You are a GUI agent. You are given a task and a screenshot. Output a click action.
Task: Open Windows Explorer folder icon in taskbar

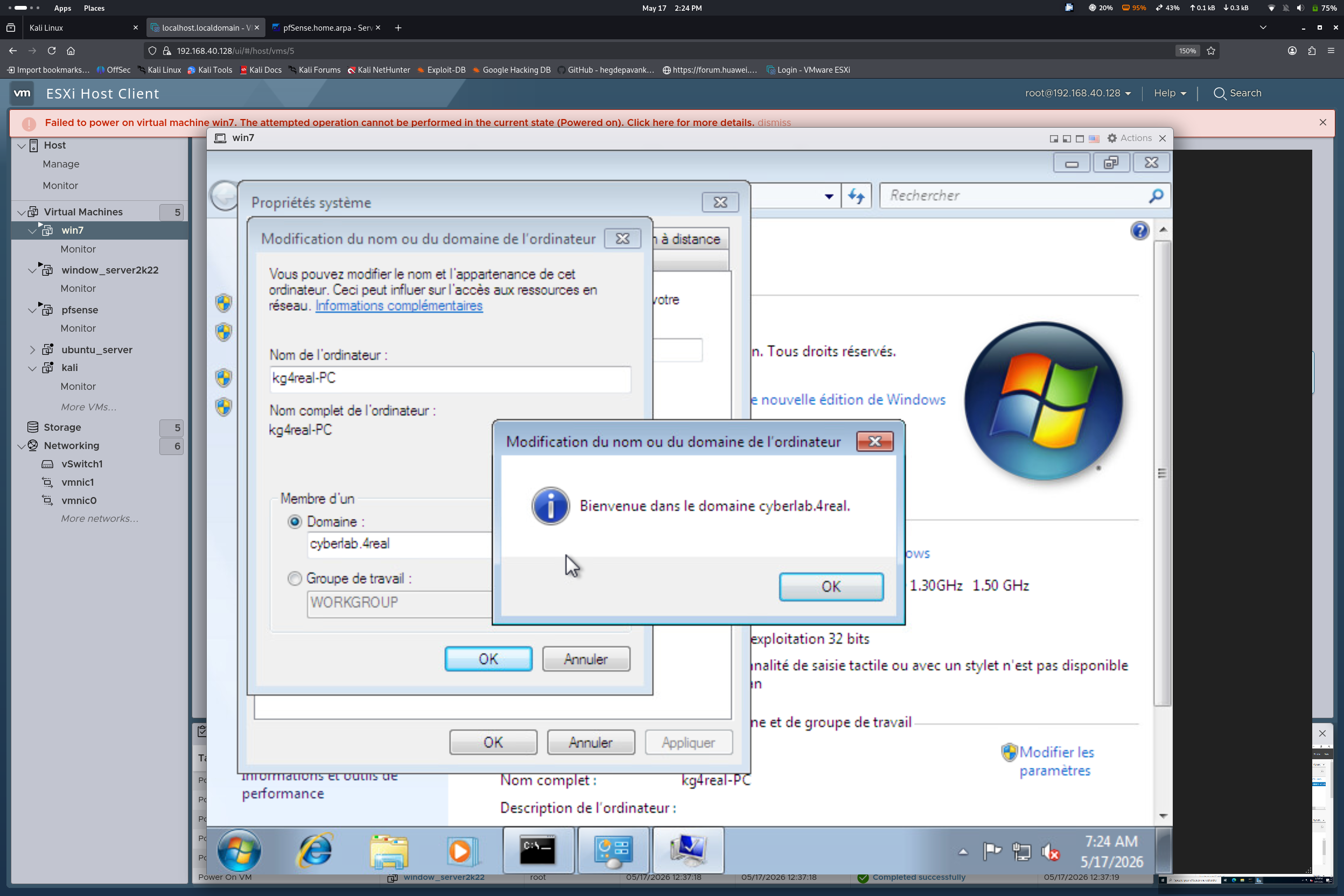click(x=389, y=851)
